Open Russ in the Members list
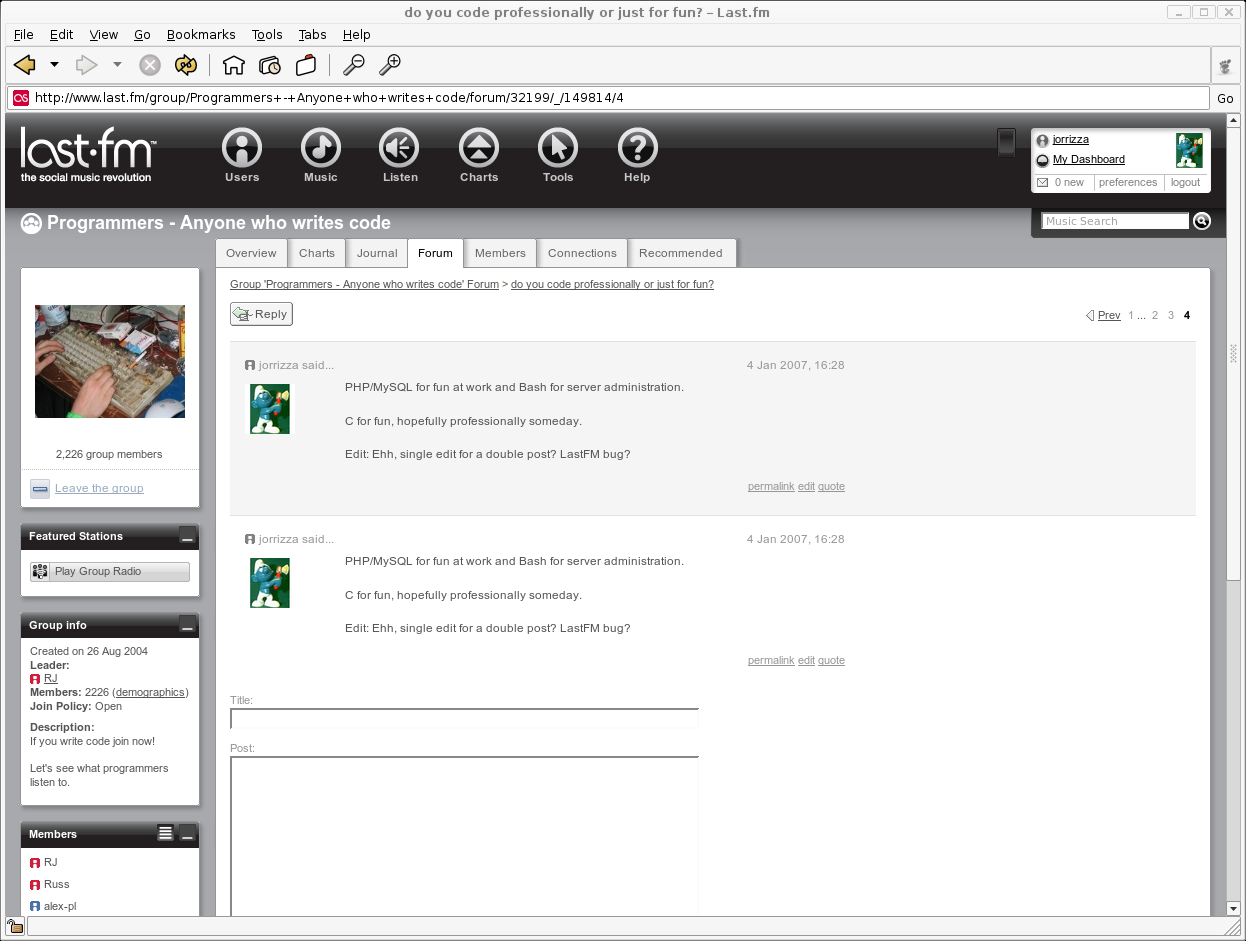 [57, 884]
